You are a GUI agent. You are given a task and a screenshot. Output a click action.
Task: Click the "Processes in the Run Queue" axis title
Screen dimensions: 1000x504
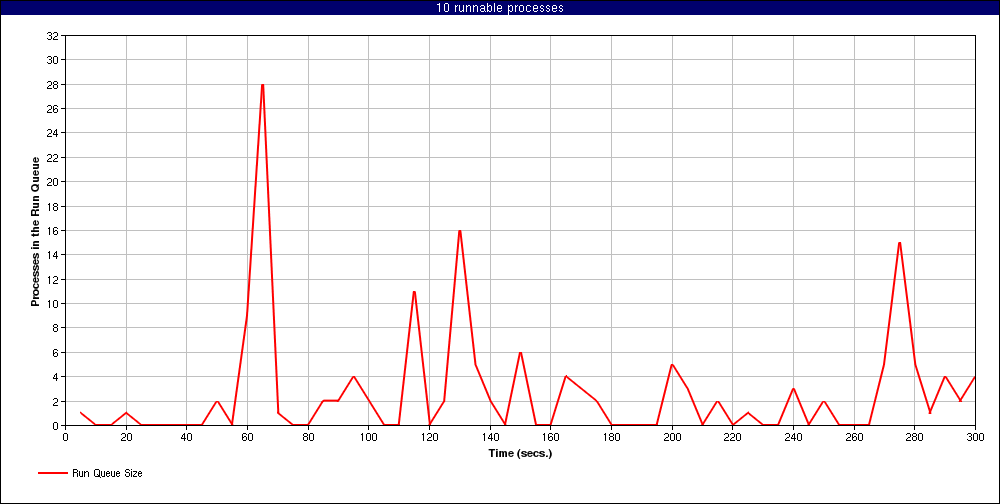pyautogui.click(x=36, y=231)
